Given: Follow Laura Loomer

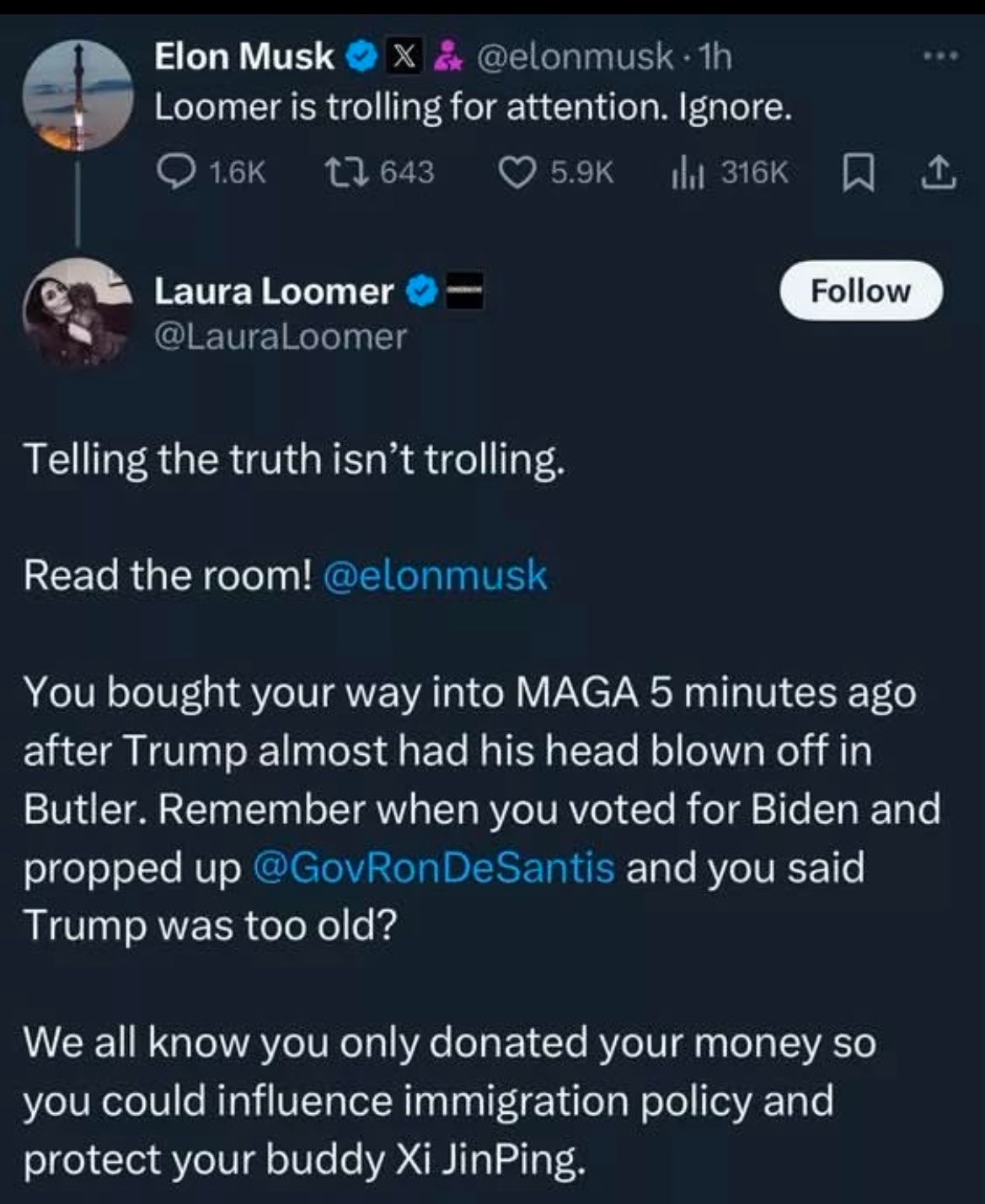Looking at the screenshot, I should pos(860,291).
